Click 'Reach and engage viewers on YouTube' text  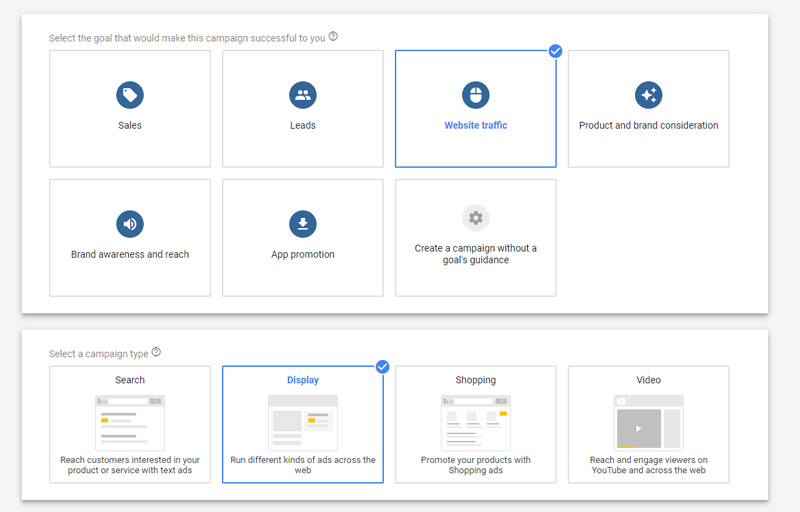648,465
